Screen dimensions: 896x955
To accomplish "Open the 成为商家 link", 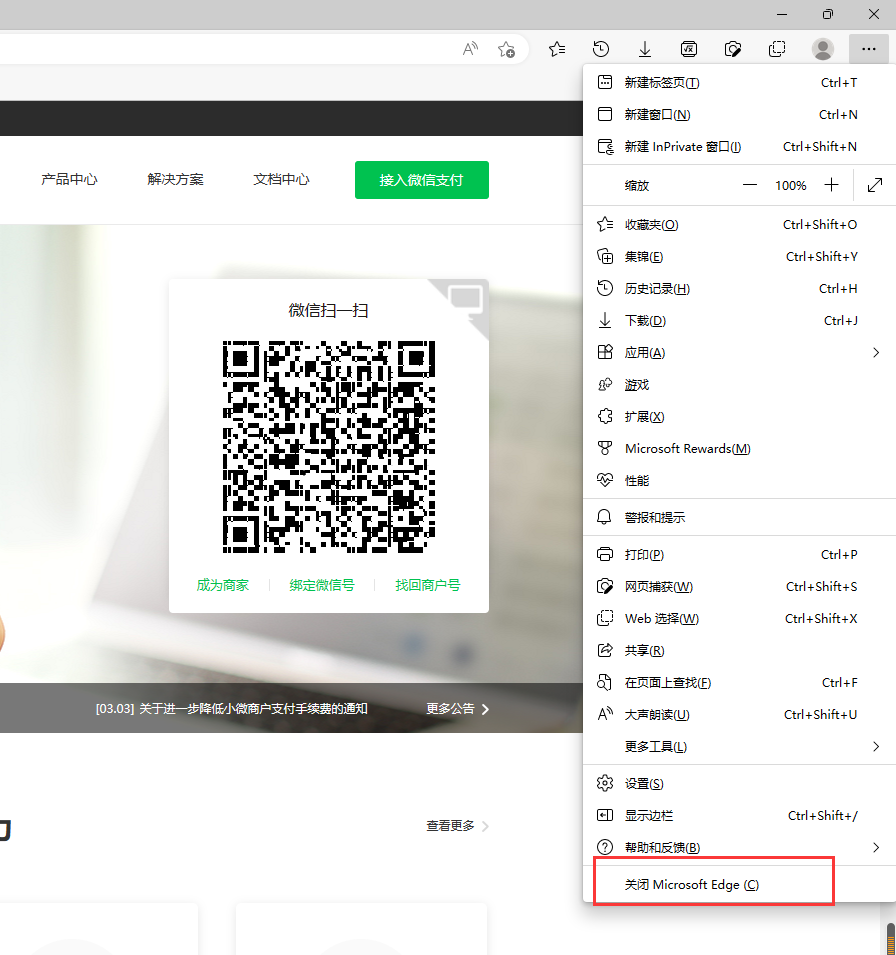I will click(222, 585).
